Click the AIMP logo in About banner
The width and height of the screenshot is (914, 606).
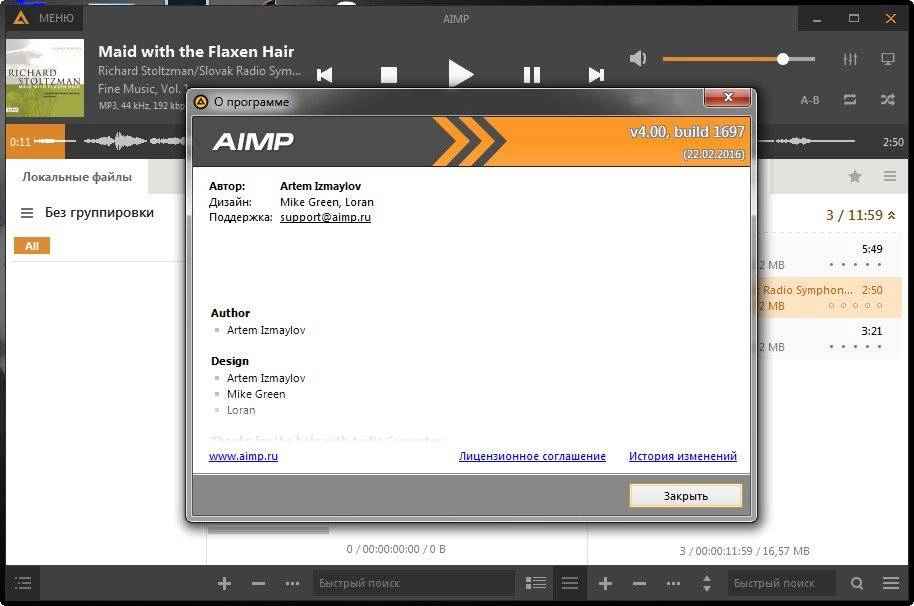254,141
